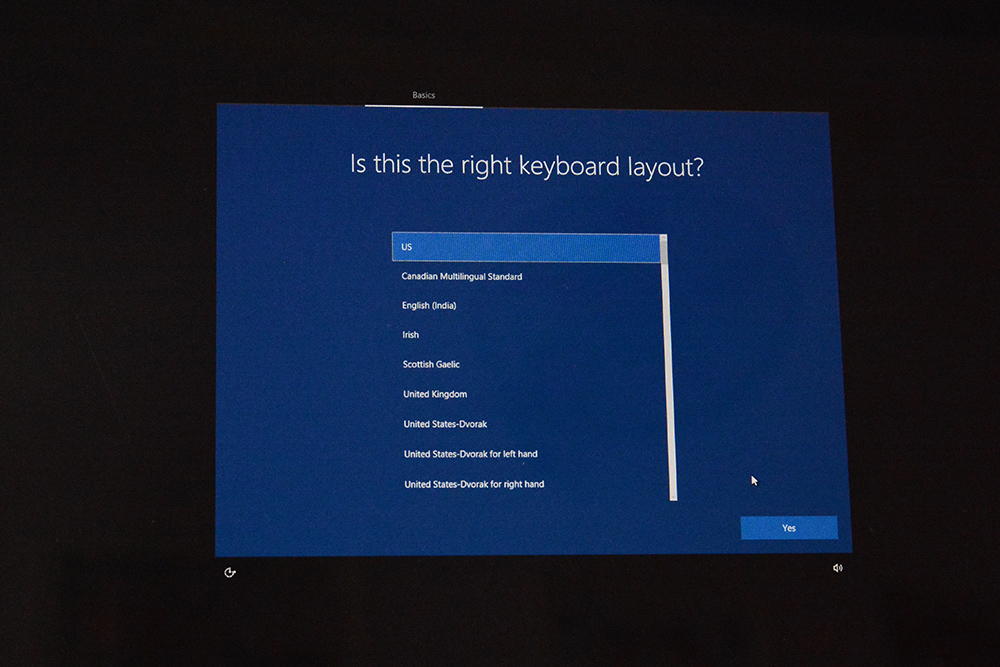This screenshot has height=667, width=1000.
Task: Click the underline indicator below Basics
Action: click(x=424, y=105)
